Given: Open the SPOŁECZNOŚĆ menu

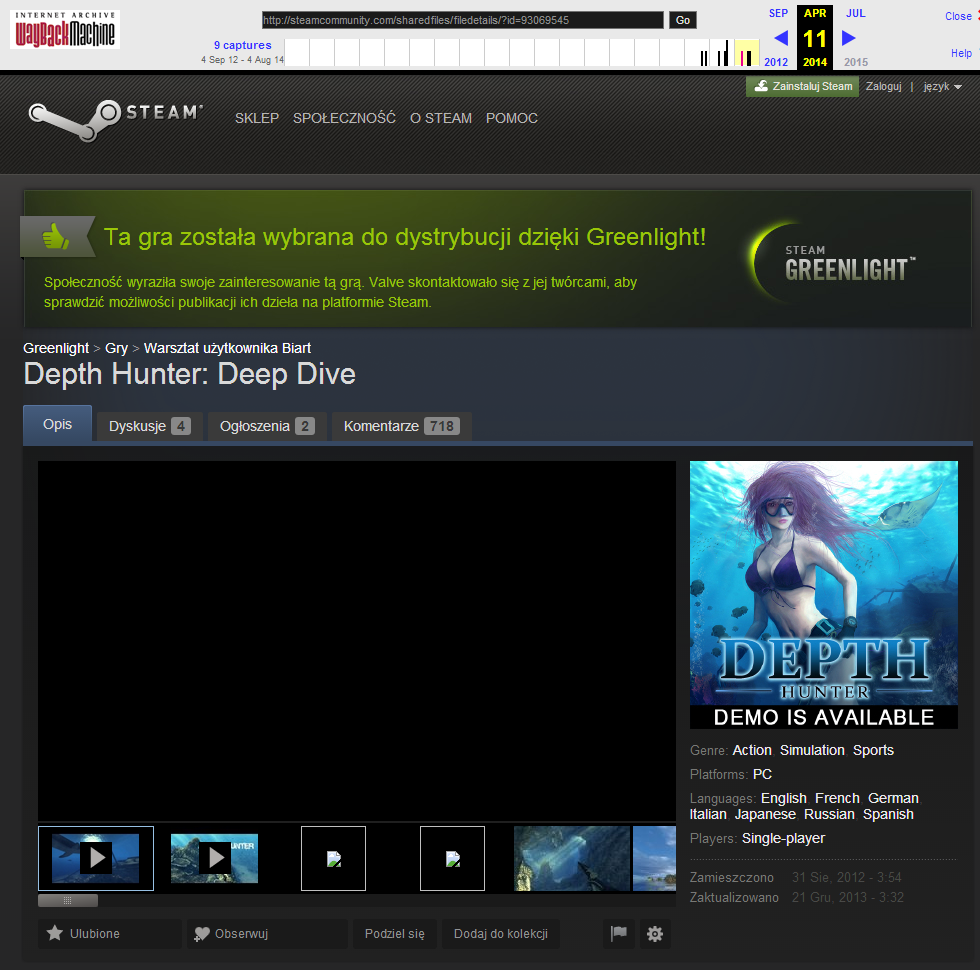Looking at the screenshot, I should click(344, 118).
